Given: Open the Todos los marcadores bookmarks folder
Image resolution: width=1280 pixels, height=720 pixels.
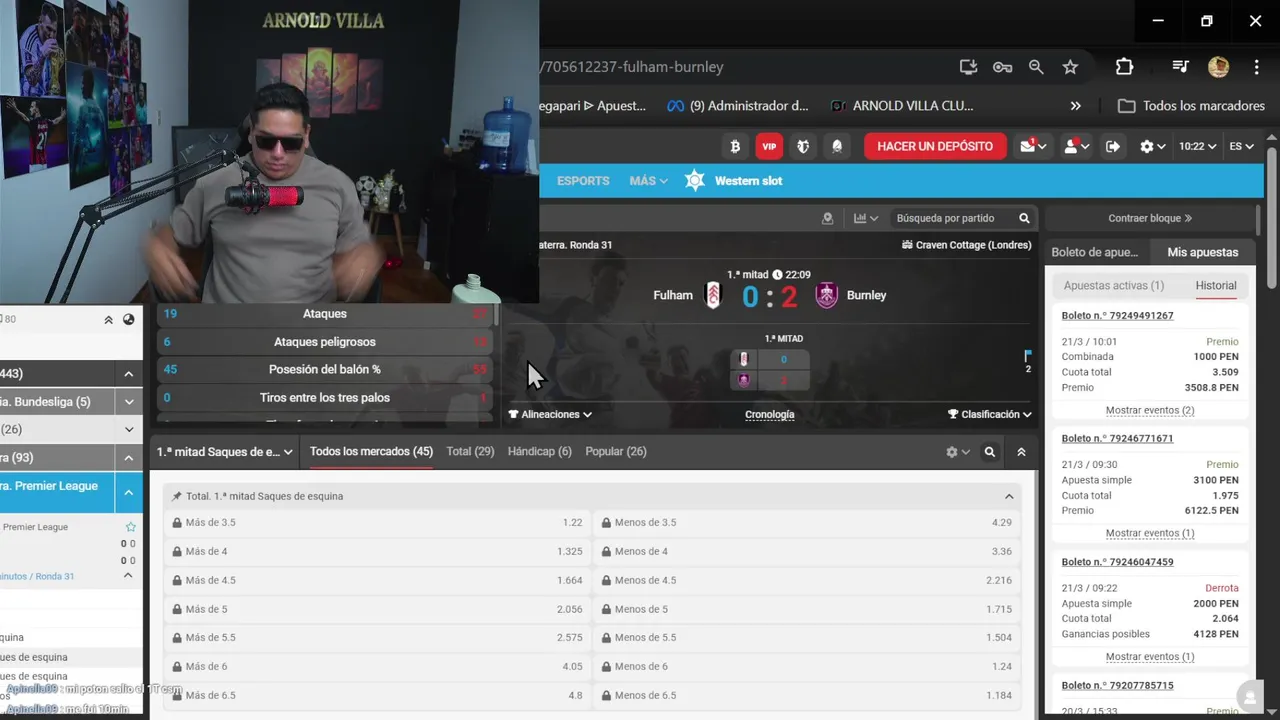Looking at the screenshot, I should [1191, 106].
